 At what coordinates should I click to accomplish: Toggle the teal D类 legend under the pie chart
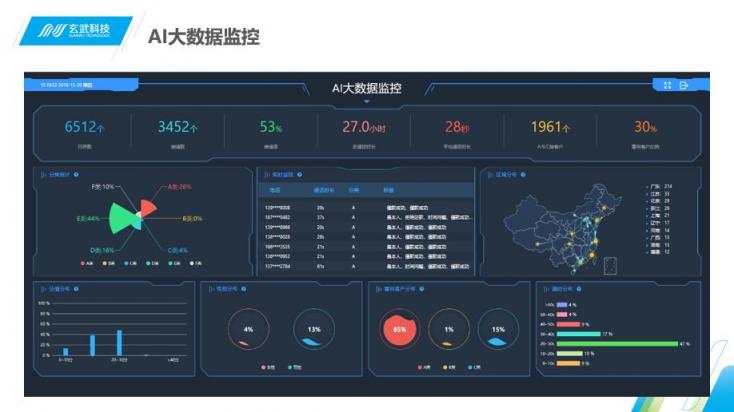tap(152, 264)
